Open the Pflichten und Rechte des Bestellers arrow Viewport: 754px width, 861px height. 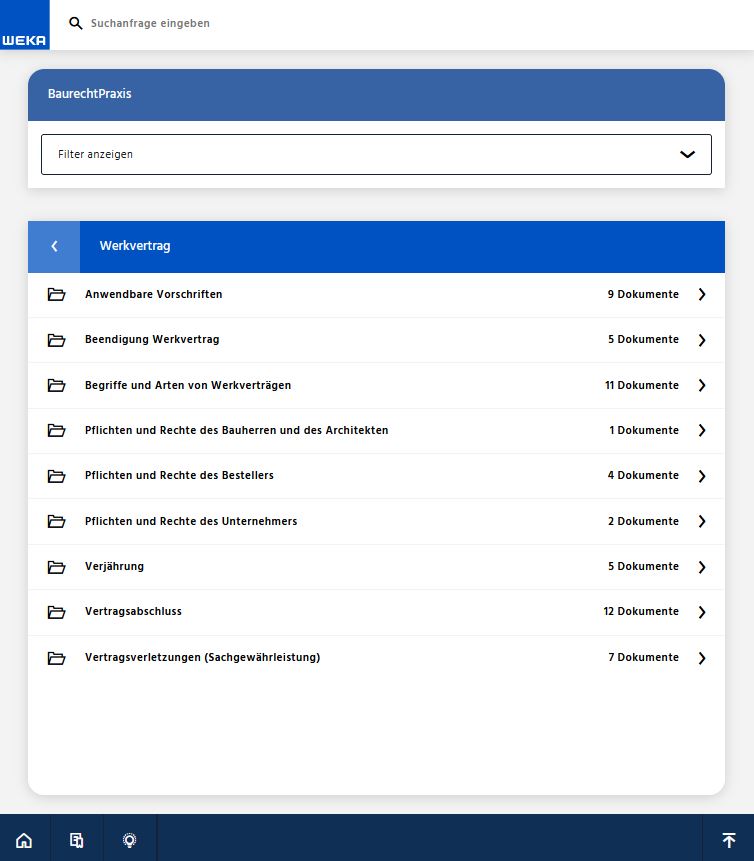702,476
